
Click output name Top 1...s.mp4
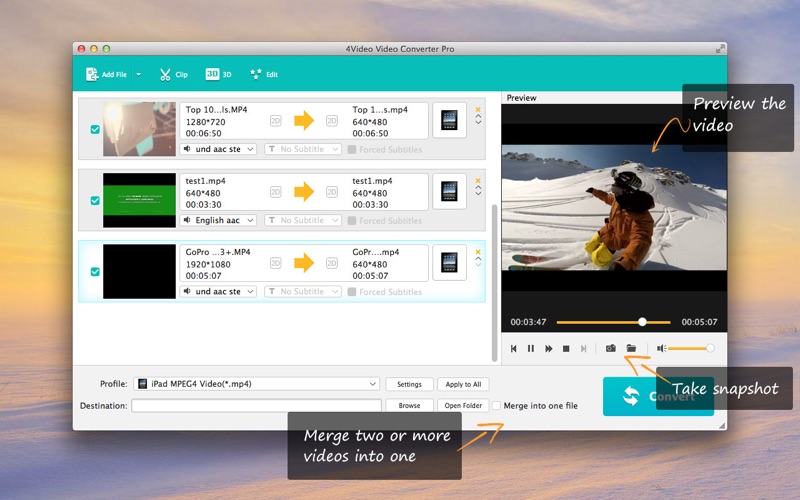click(x=380, y=110)
